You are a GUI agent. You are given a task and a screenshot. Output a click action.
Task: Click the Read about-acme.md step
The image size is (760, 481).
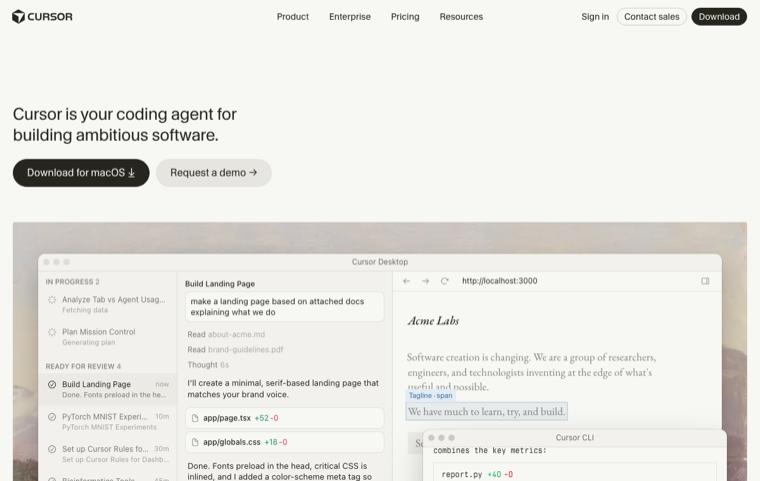click(x=226, y=335)
